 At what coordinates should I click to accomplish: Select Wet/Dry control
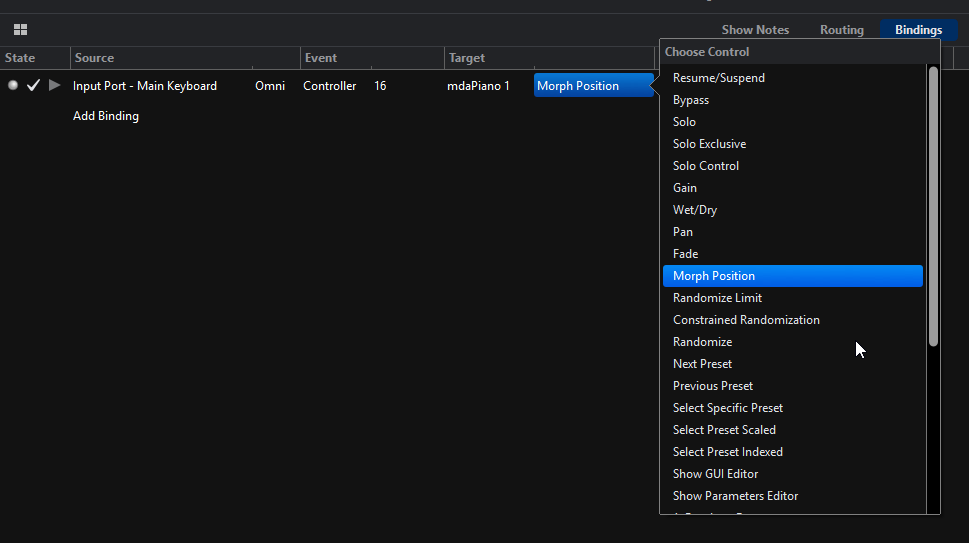pyautogui.click(x=793, y=210)
